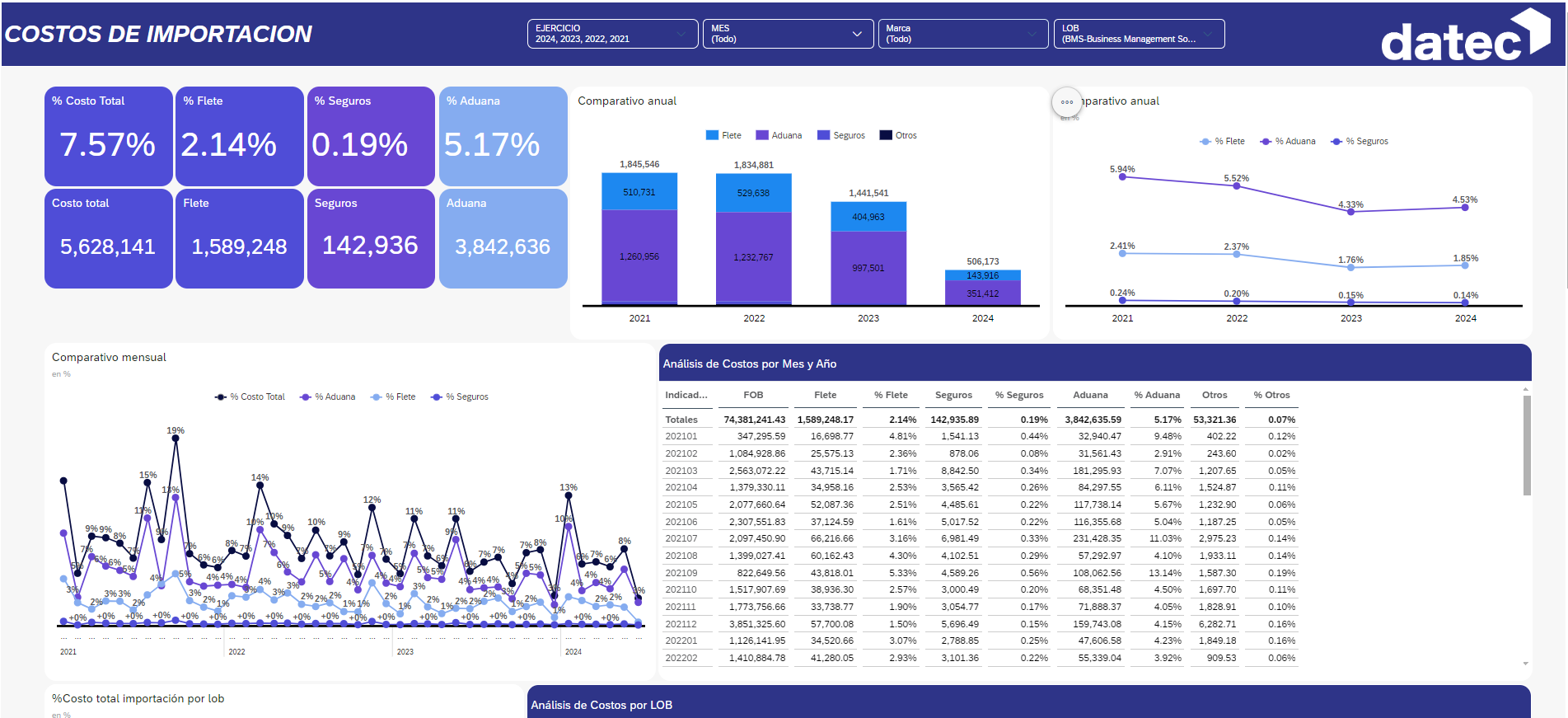Click the % Costo Total legend in monthly chart
1568x718 pixels.
tap(250, 397)
